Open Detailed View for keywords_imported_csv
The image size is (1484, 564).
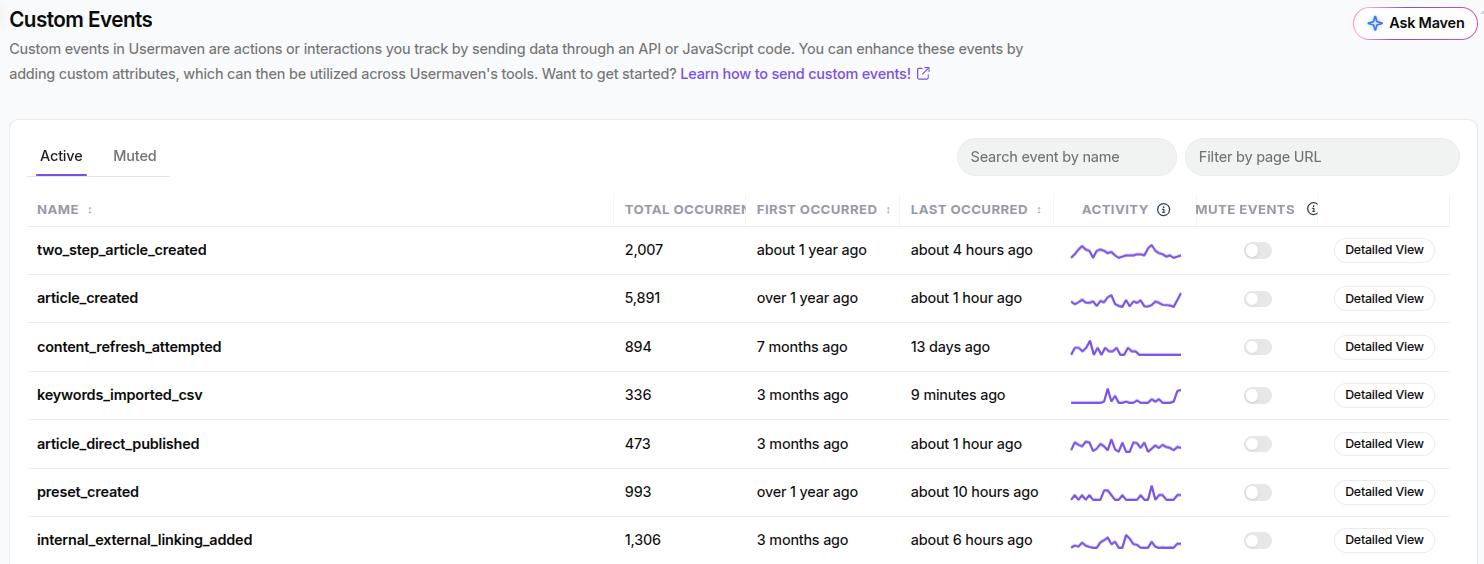point(1384,395)
